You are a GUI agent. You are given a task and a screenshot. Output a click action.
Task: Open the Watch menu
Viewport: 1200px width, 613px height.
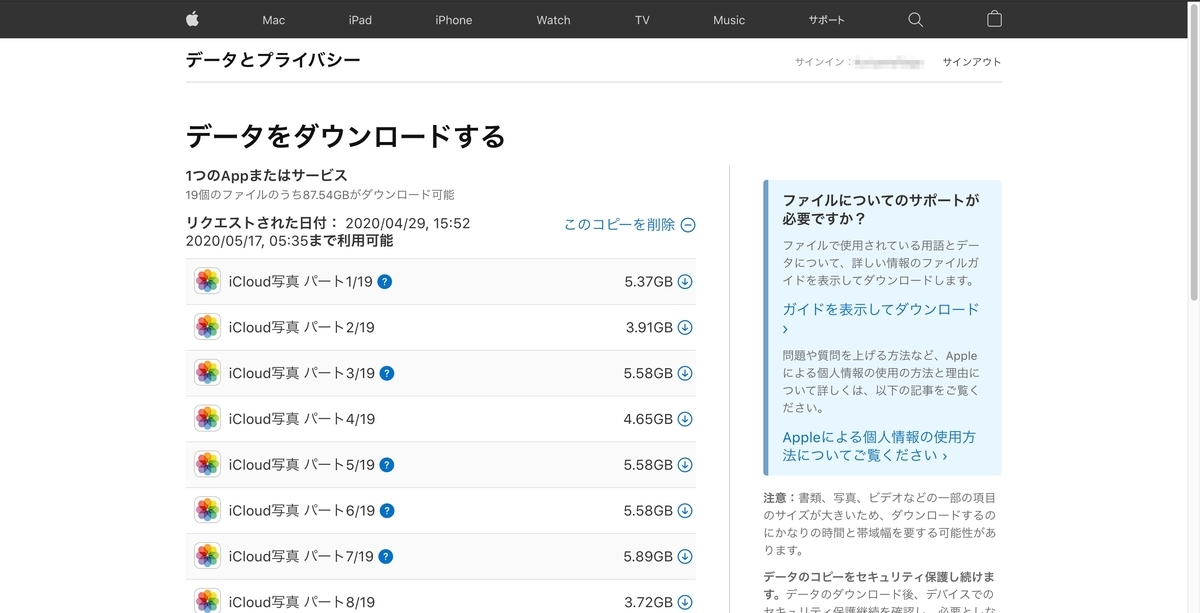click(553, 20)
